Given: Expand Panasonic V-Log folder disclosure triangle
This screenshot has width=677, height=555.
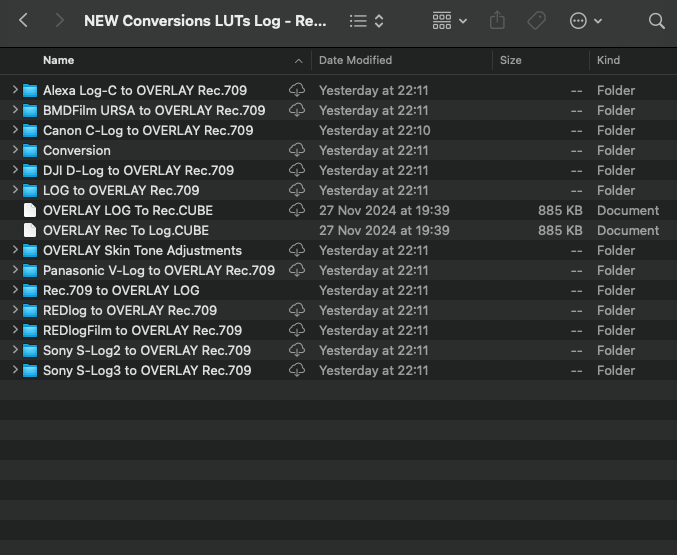Looking at the screenshot, I should pos(15,270).
